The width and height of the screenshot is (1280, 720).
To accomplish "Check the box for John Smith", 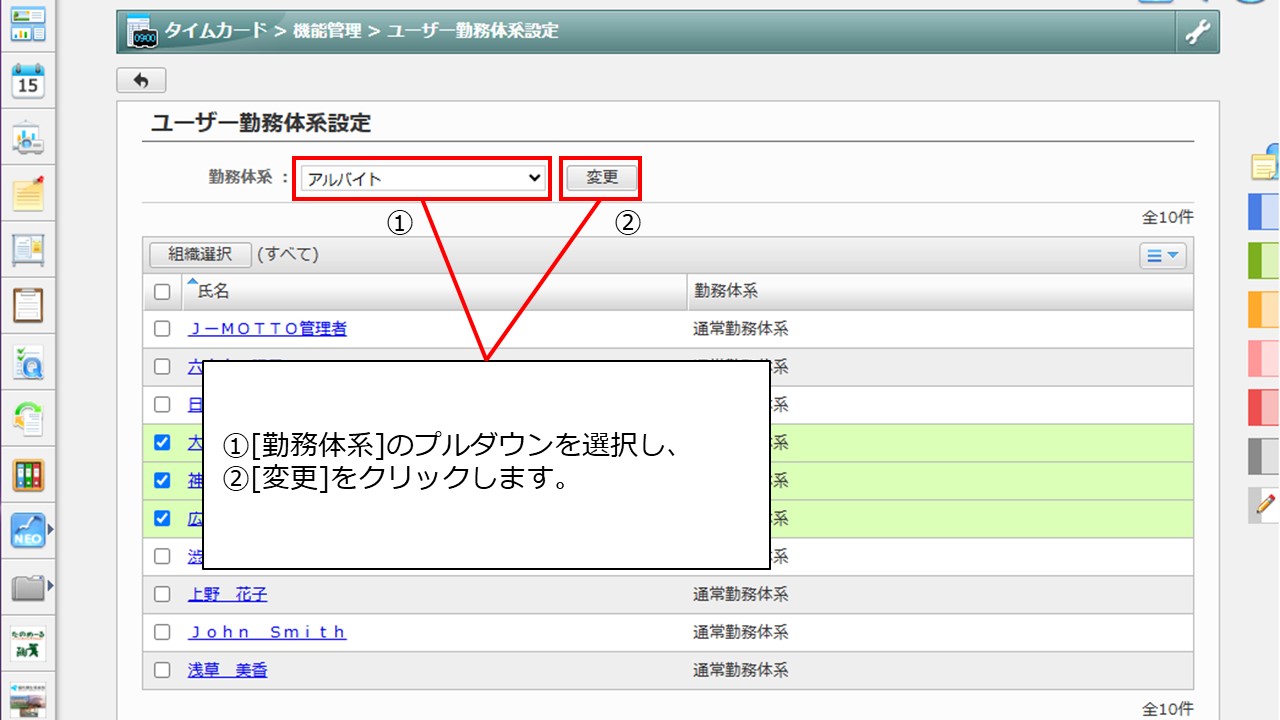I will (162, 632).
